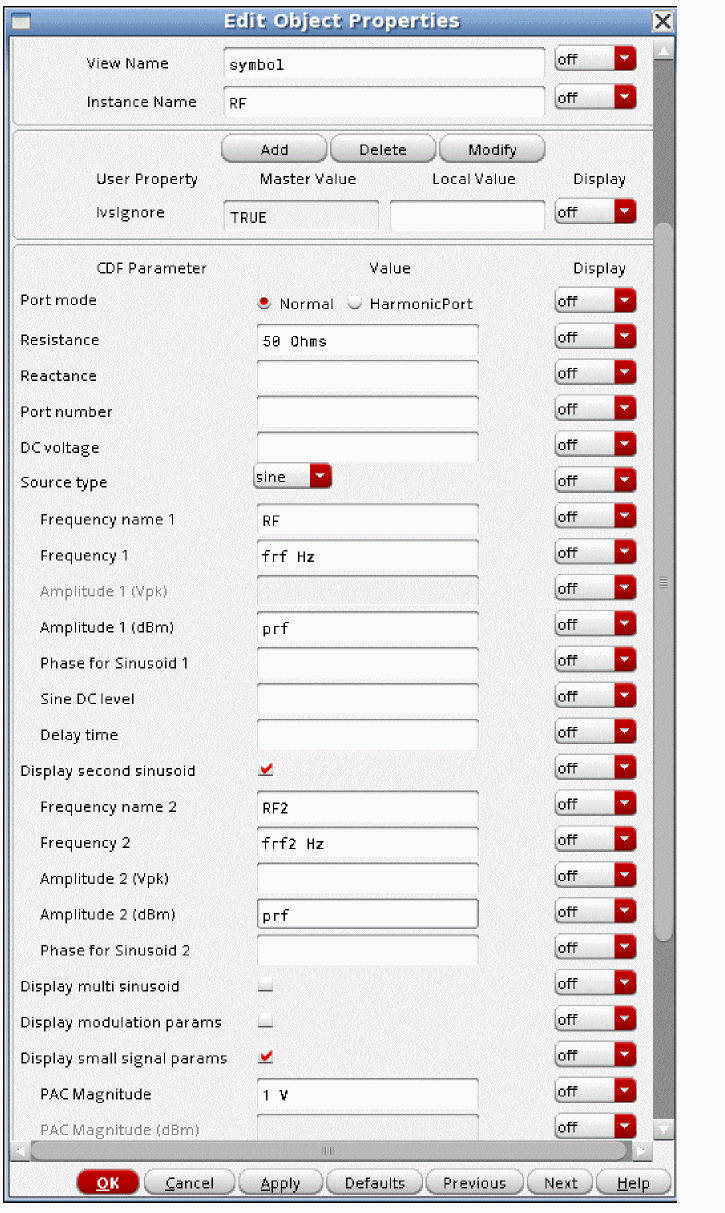
Task: Close the Edit Object Properties dialog
Action: 662,21
